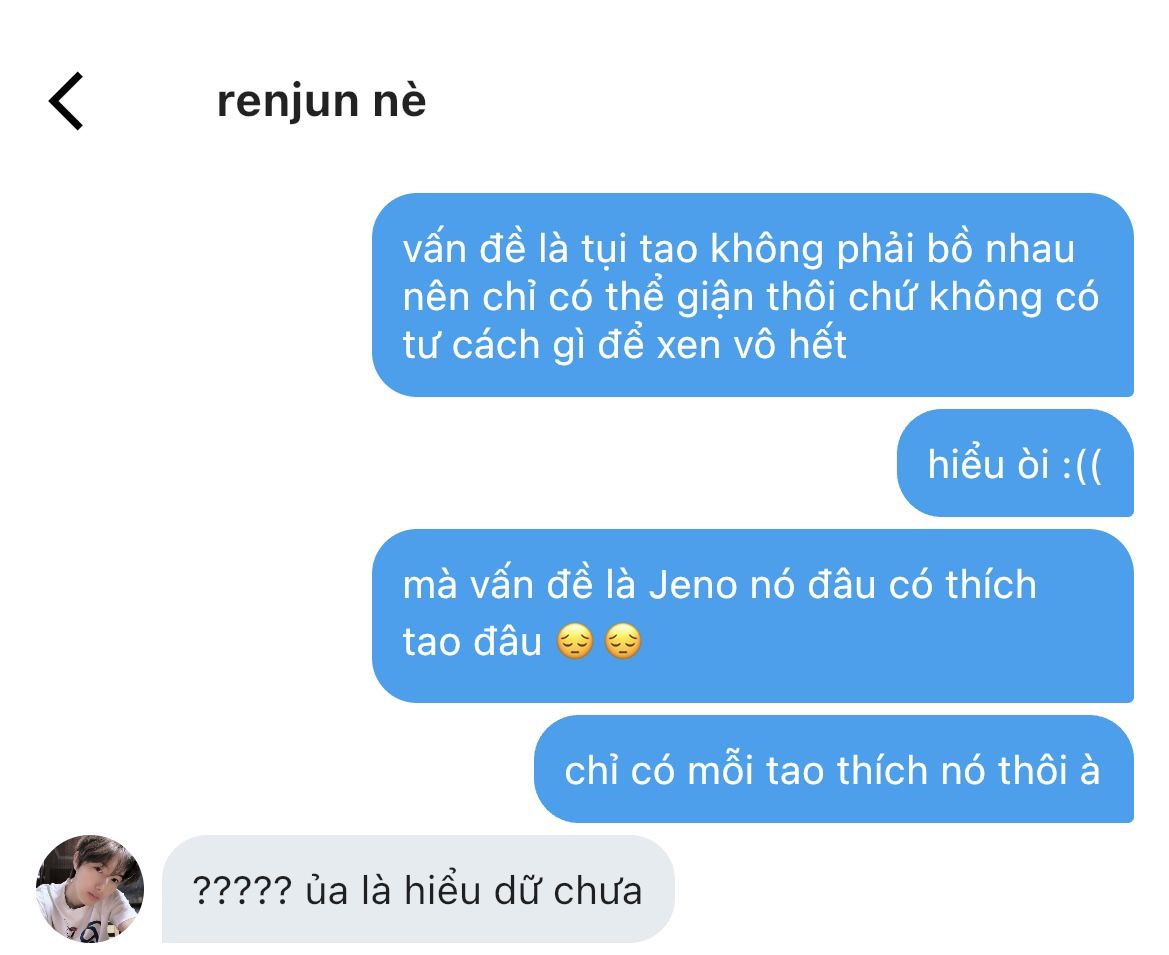Click "không phải bồ nhau" in the top bubble

click(x=892, y=249)
